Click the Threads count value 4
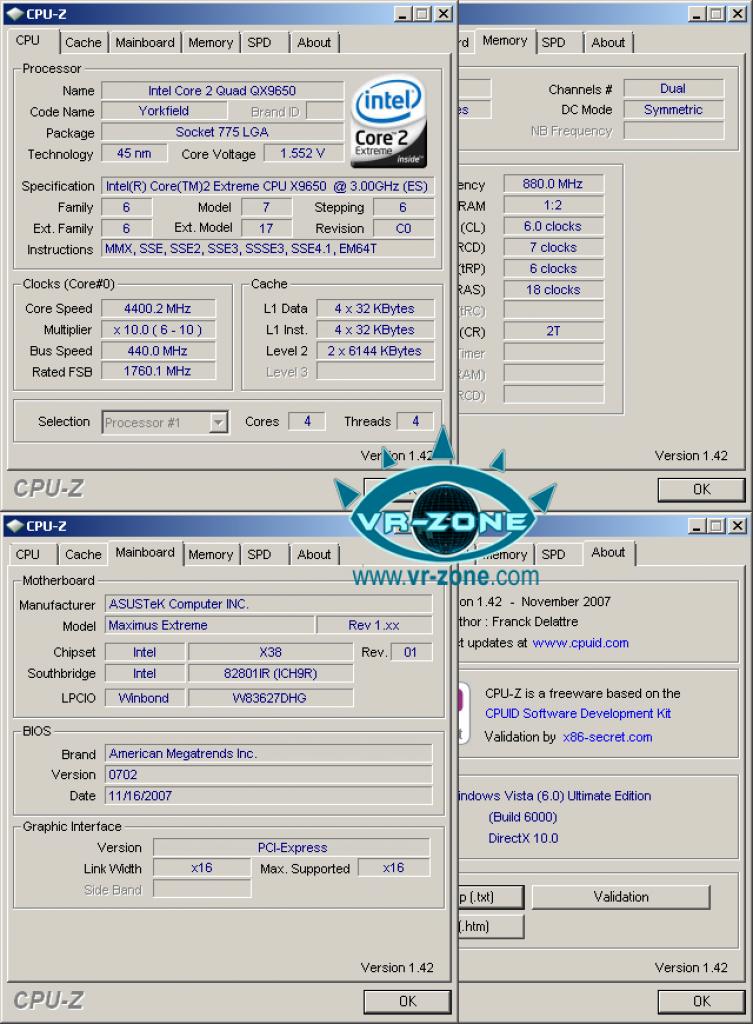Screen dimensions: 753x1024 415,421
